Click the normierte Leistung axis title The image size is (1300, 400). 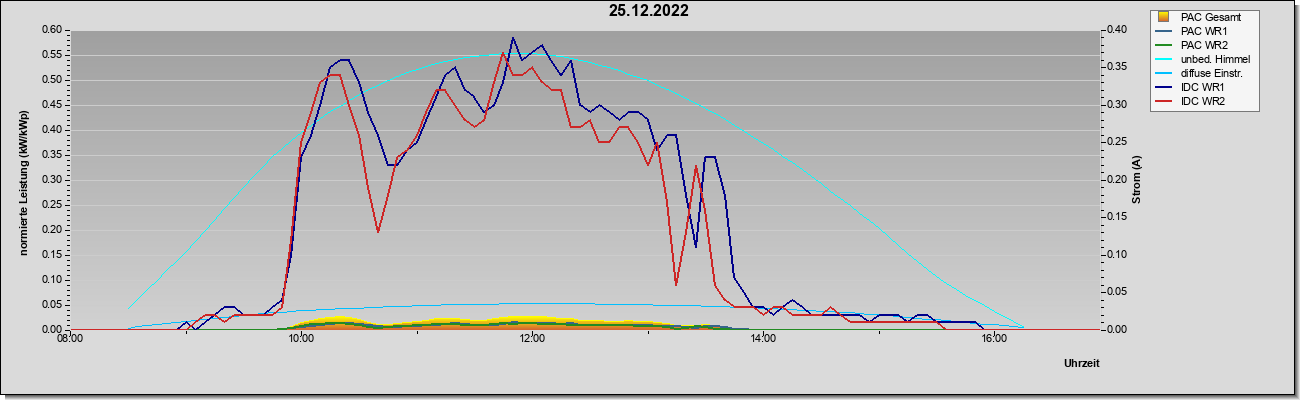(x=23, y=179)
